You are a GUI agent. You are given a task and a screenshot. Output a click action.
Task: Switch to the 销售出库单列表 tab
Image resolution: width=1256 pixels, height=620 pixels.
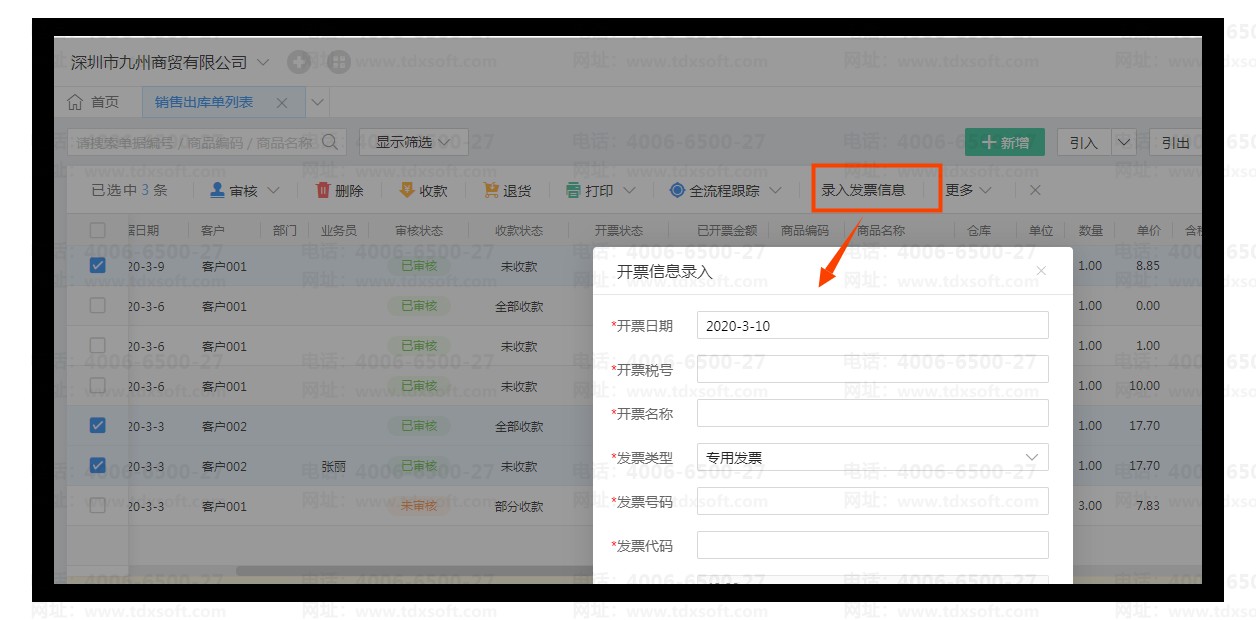click(204, 102)
